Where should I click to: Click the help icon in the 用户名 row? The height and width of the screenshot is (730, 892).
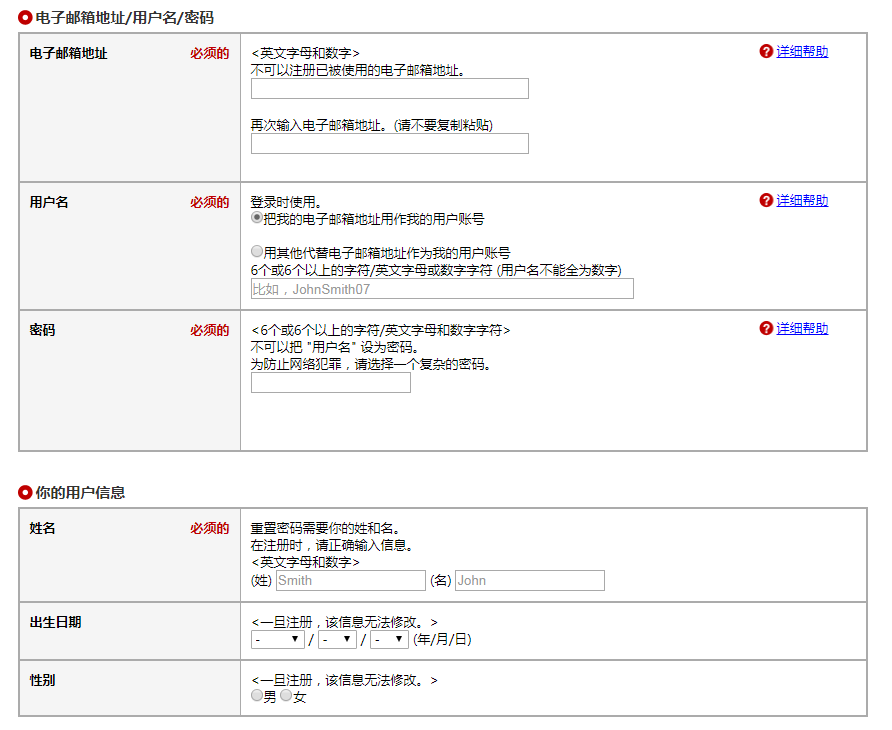766,200
